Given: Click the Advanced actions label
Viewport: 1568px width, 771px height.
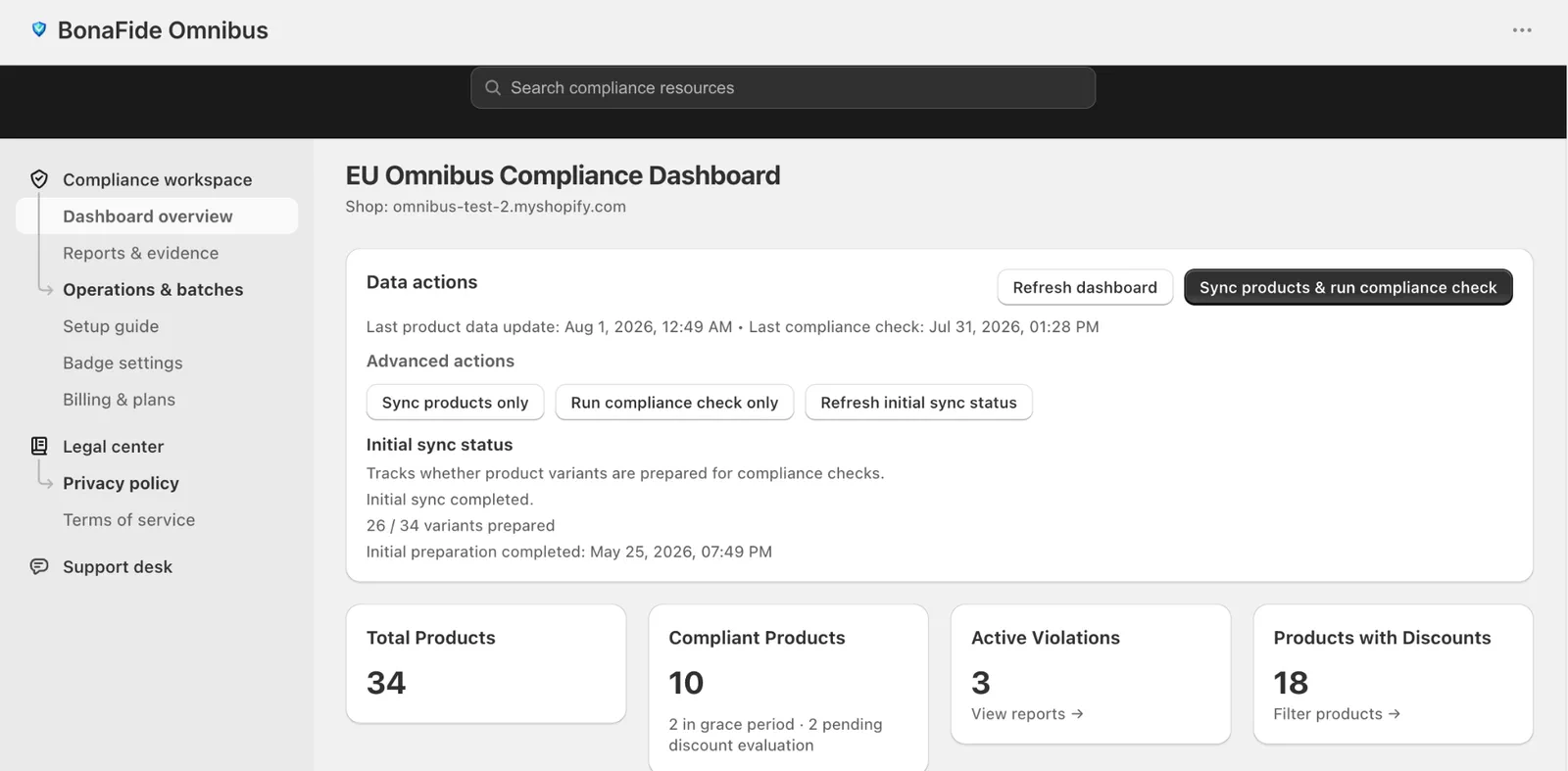Looking at the screenshot, I should click(440, 361).
